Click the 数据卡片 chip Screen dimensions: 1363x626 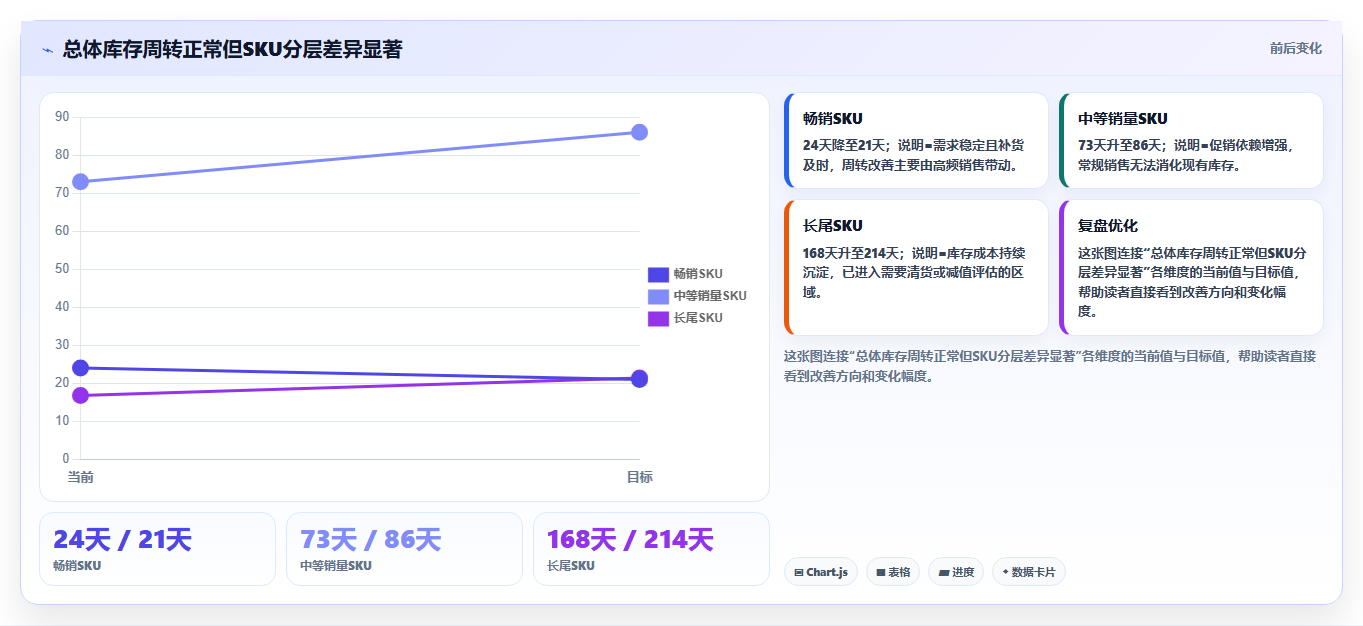coord(1029,572)
